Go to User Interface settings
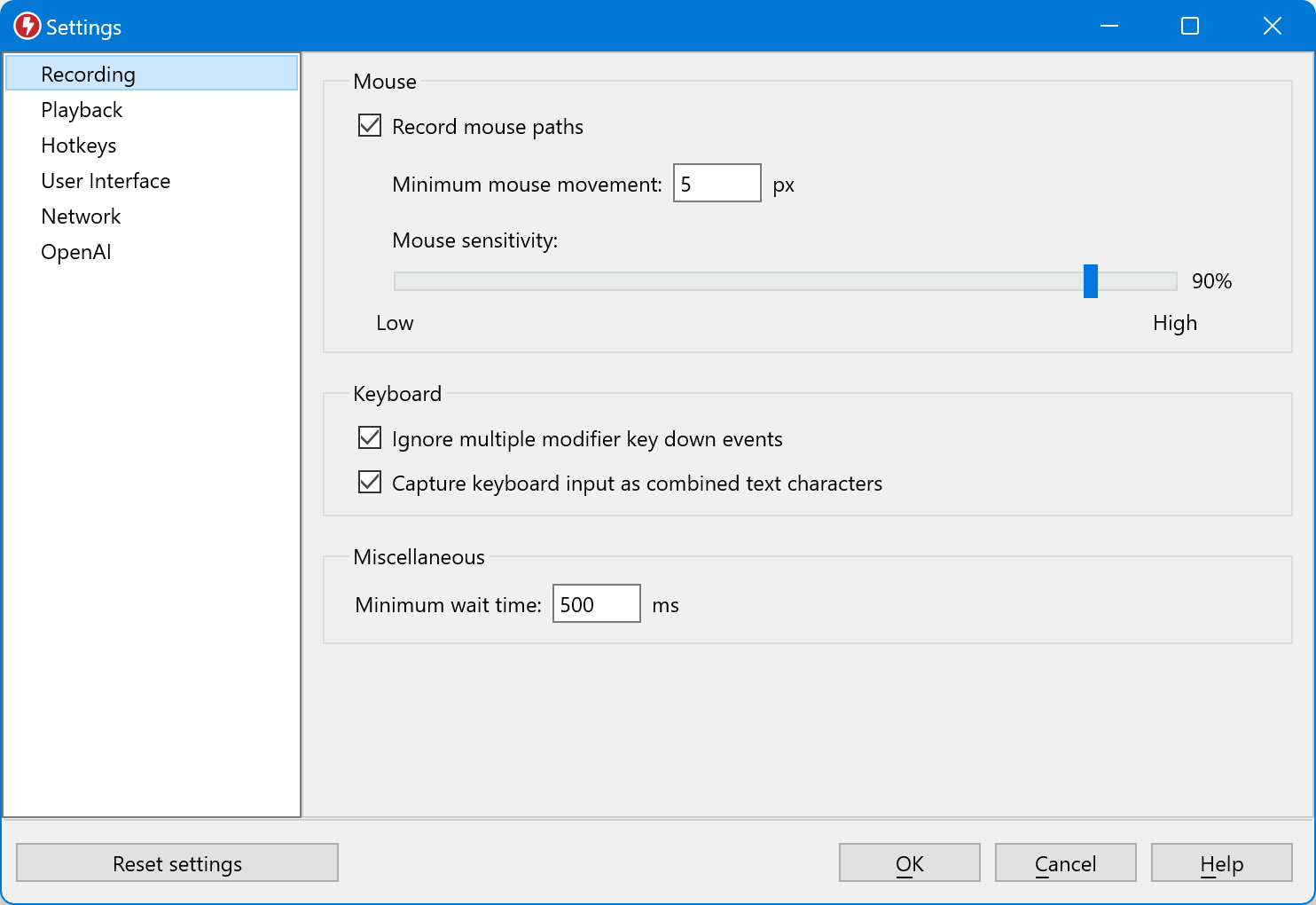The width and height of the screenshot is (1316, 905). click(x=106, y=181)
